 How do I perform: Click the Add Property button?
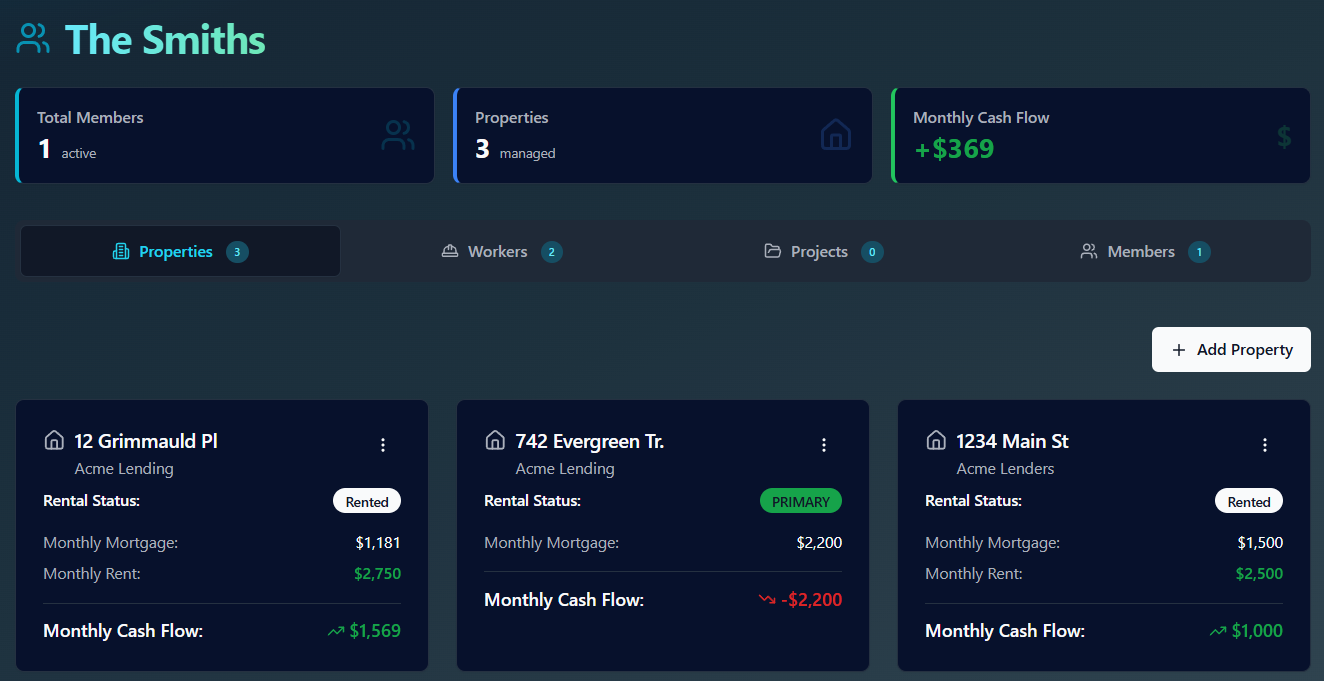pyautogui.click(x=1231, y=350)
